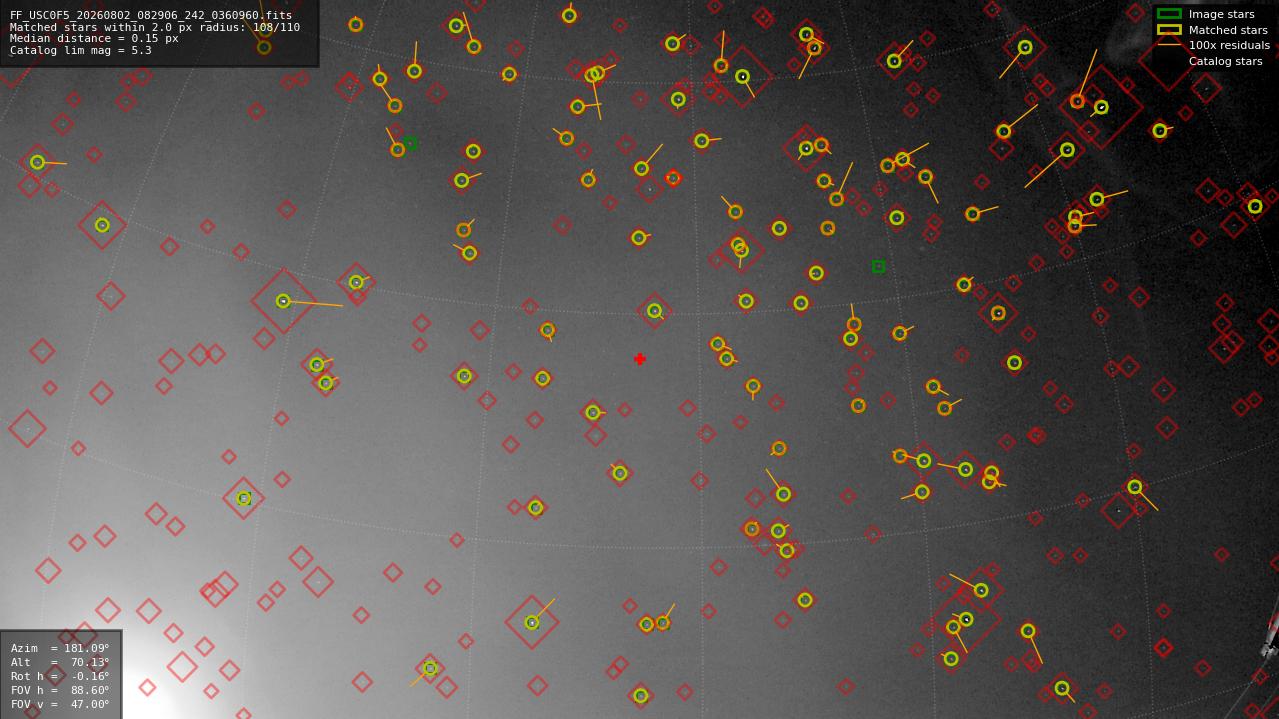Click the yellow Matched stars legend box
1279x719 pixels.
click(x=1169, y=29)
